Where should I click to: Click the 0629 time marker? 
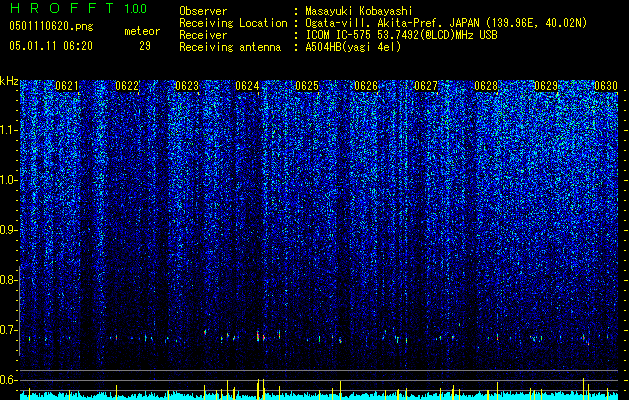(546, 86)
